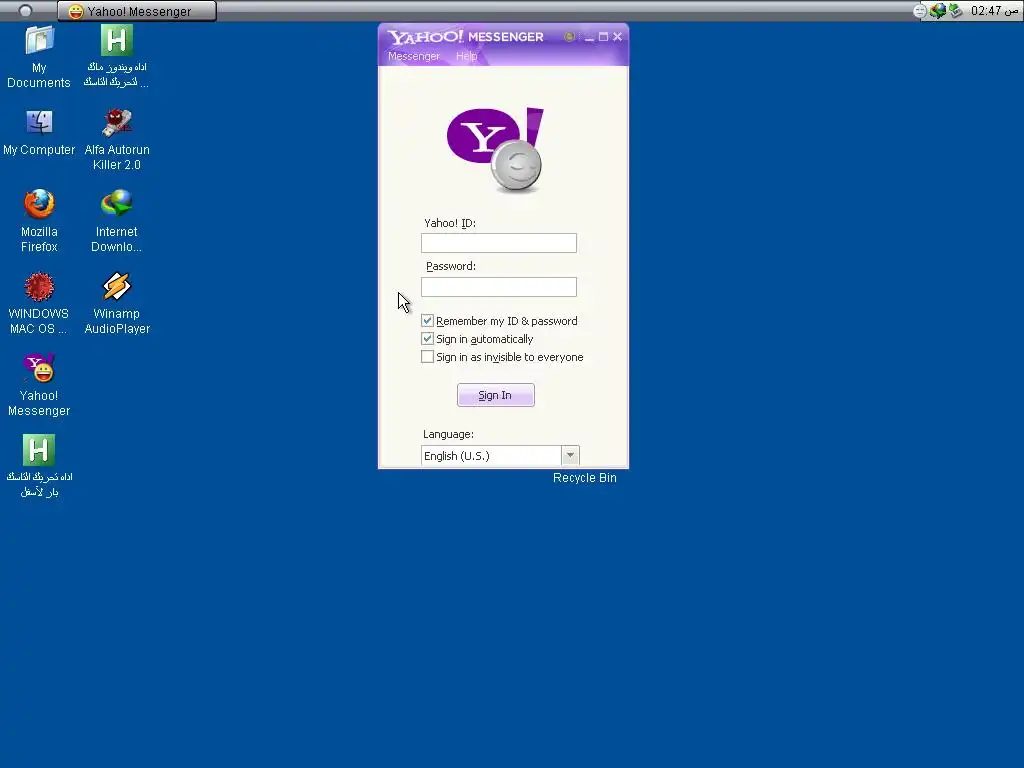Click the grey Yahoo Messenger tray face icon

920,11
